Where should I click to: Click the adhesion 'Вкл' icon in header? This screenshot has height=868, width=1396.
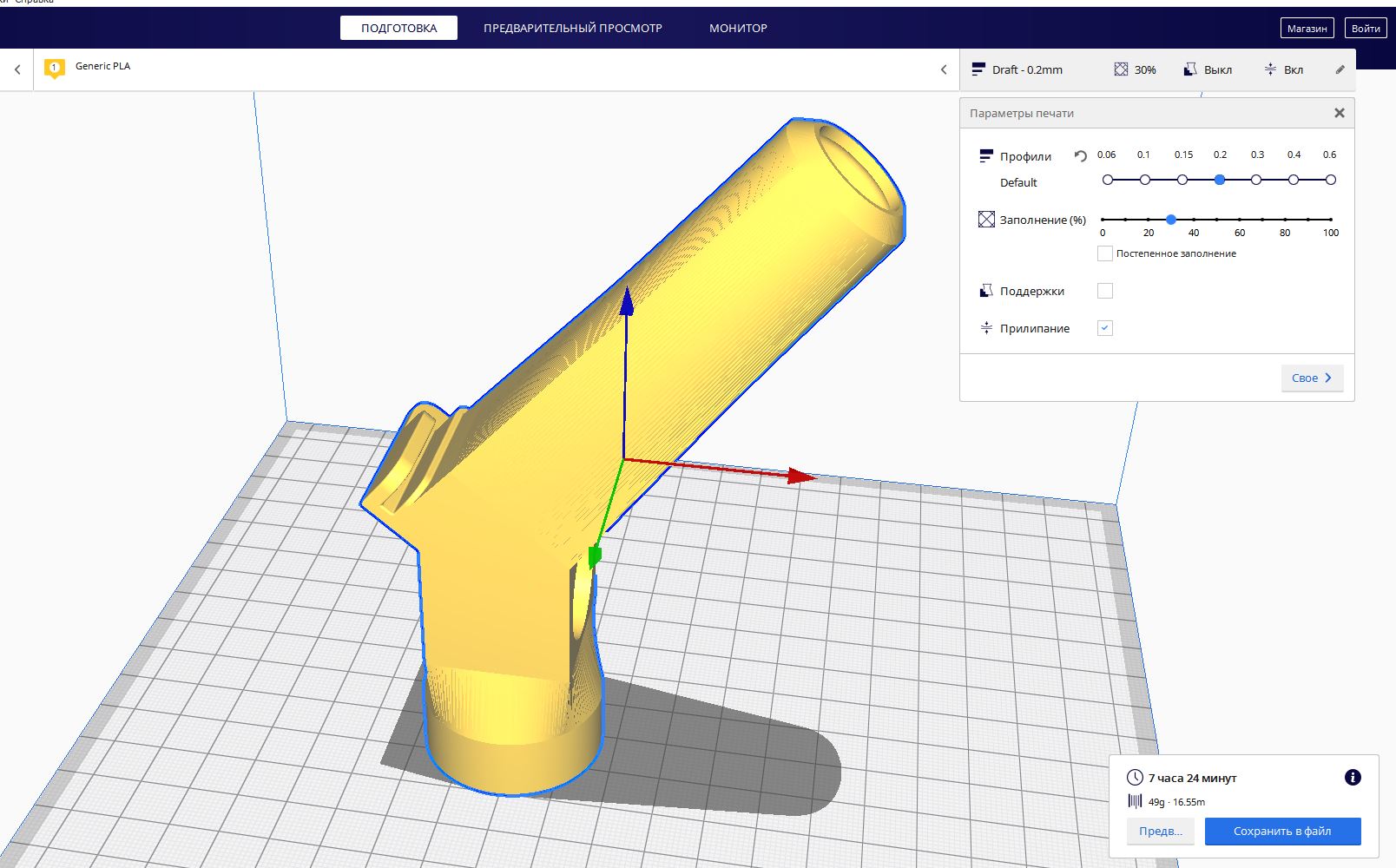1270,69
